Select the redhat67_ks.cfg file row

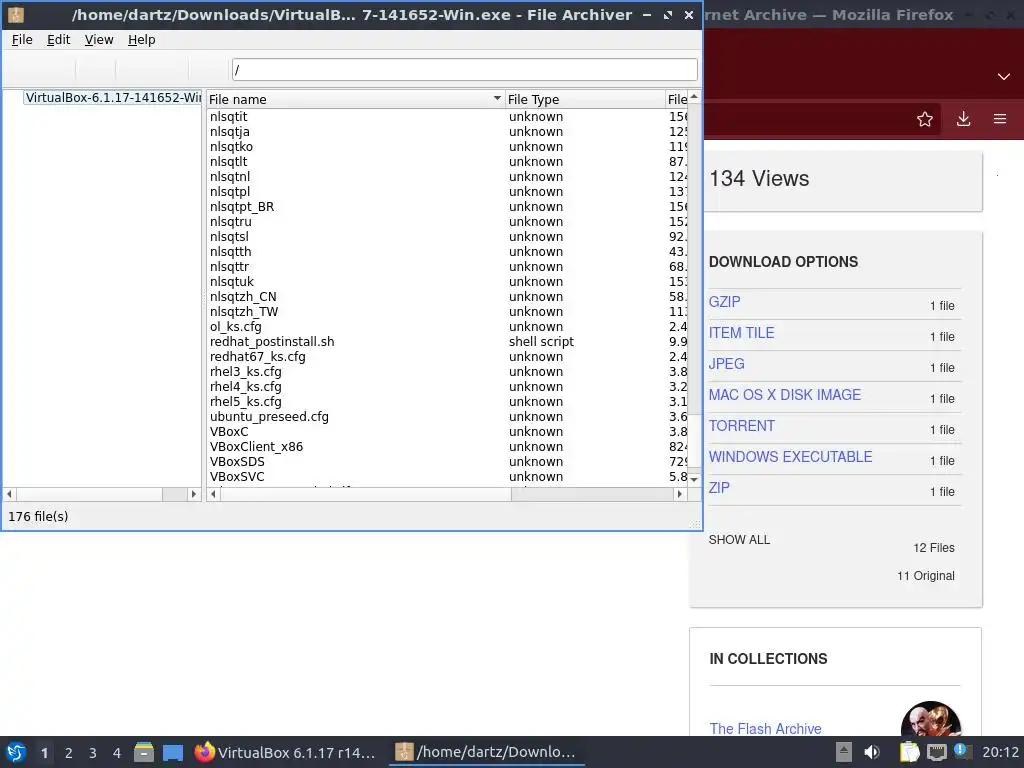pos(447,357)
